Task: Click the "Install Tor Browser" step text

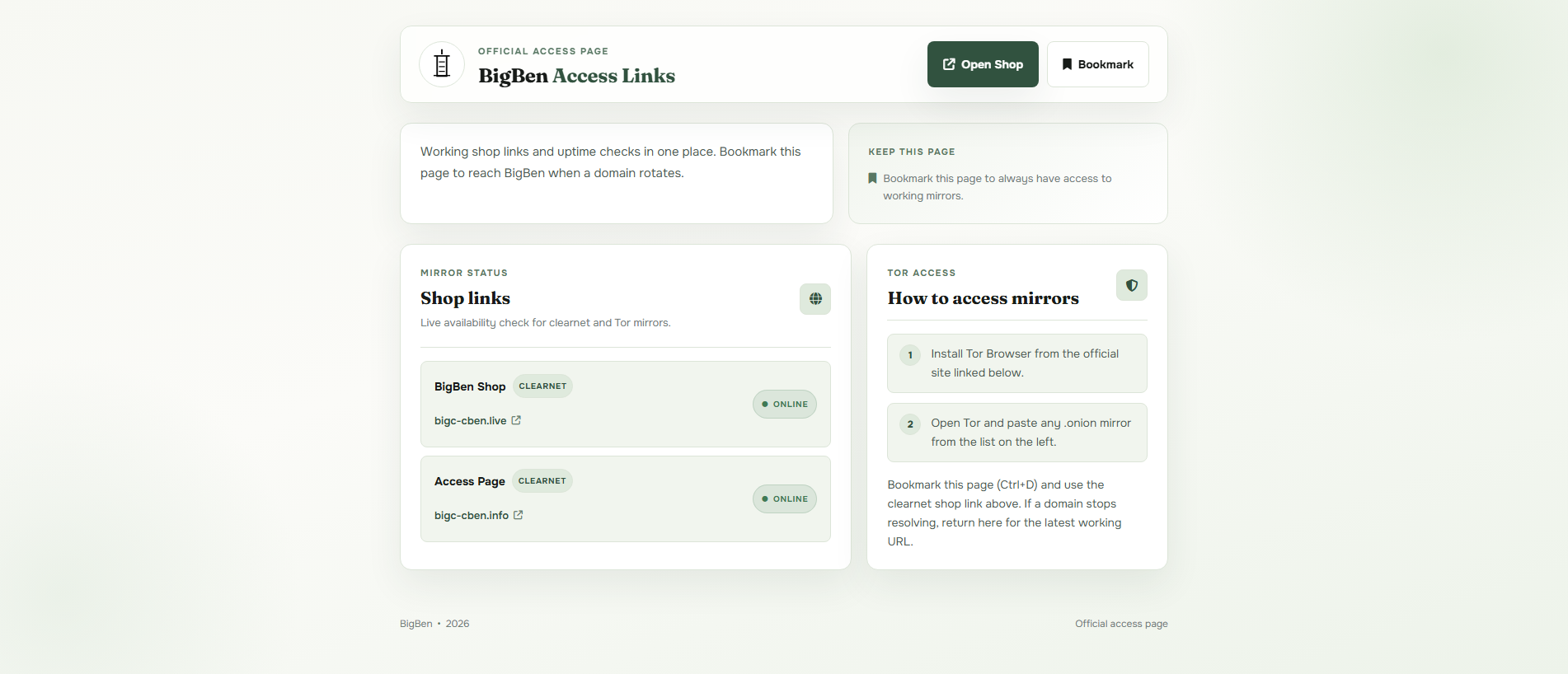Action: (x=1025, y=363)
